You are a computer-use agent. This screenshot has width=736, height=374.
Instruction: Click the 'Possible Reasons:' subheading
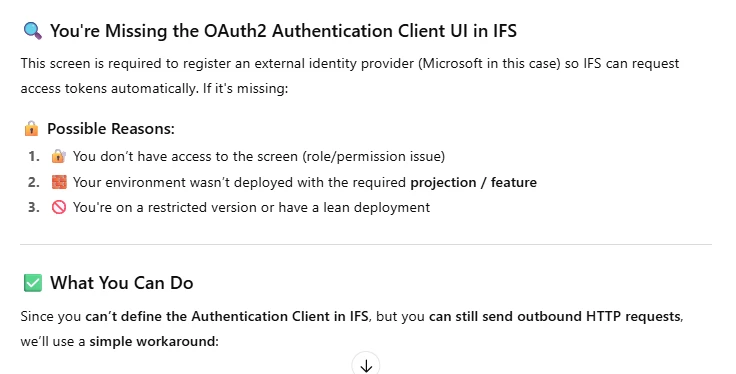pyautogui.click(x=111, y=128)
